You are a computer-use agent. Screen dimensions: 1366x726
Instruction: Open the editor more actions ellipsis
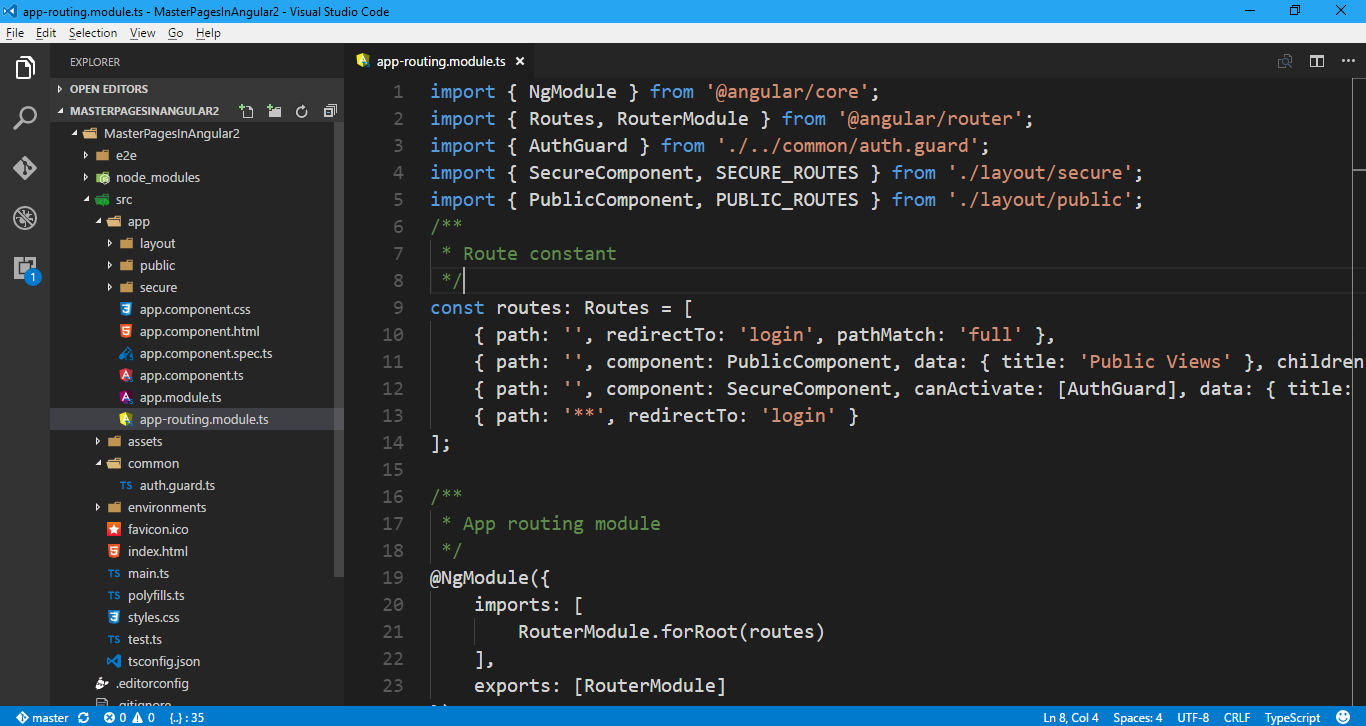coord(1346,61)
